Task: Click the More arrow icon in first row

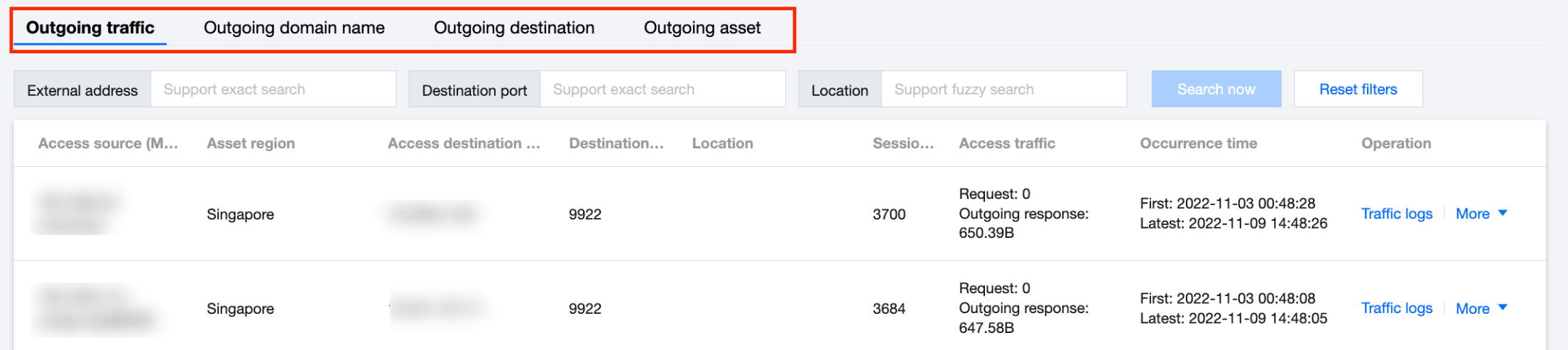Action: point(1503,213)
